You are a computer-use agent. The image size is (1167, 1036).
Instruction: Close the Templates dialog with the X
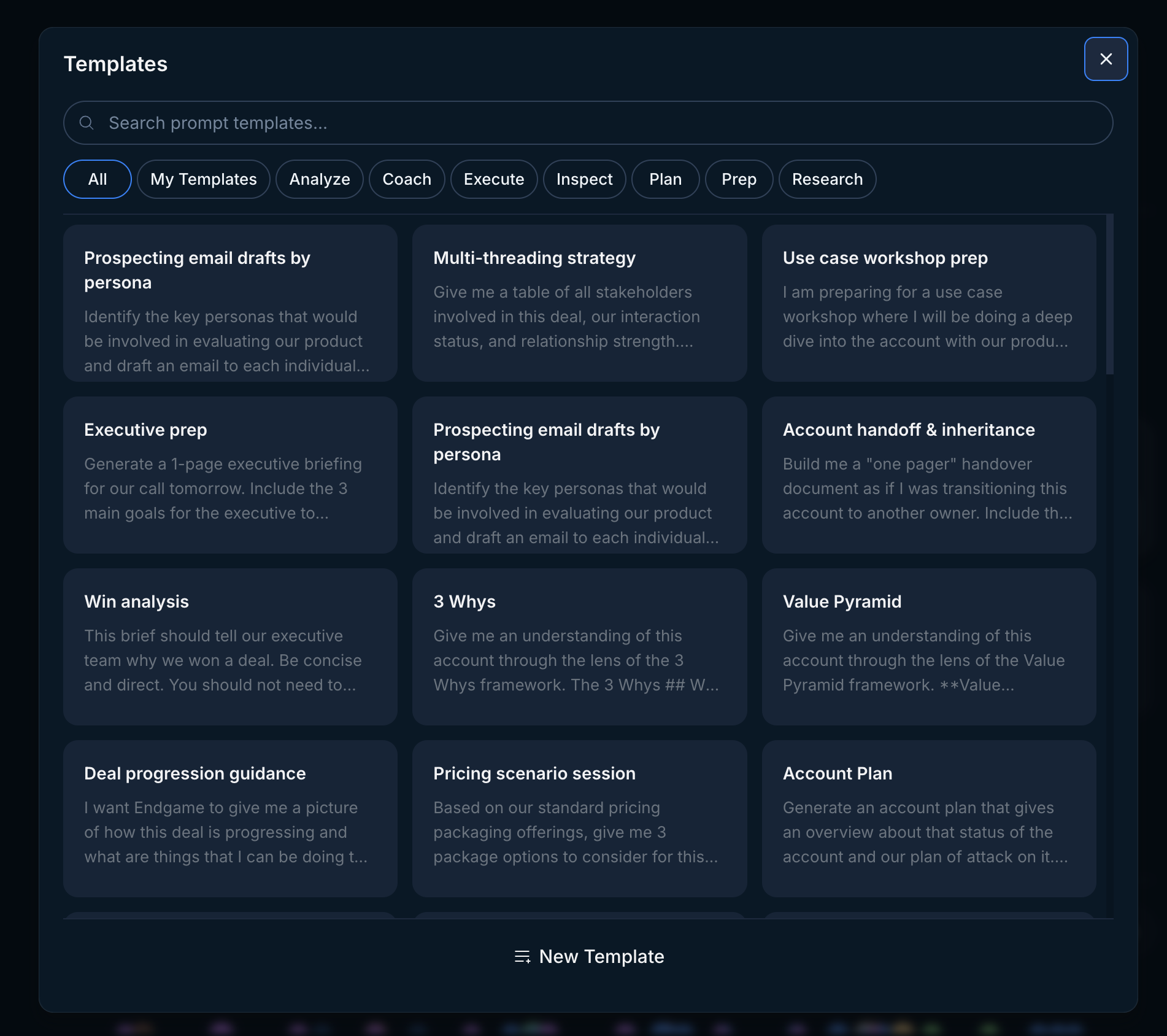pyautogui.click(x=1106, y=59)
